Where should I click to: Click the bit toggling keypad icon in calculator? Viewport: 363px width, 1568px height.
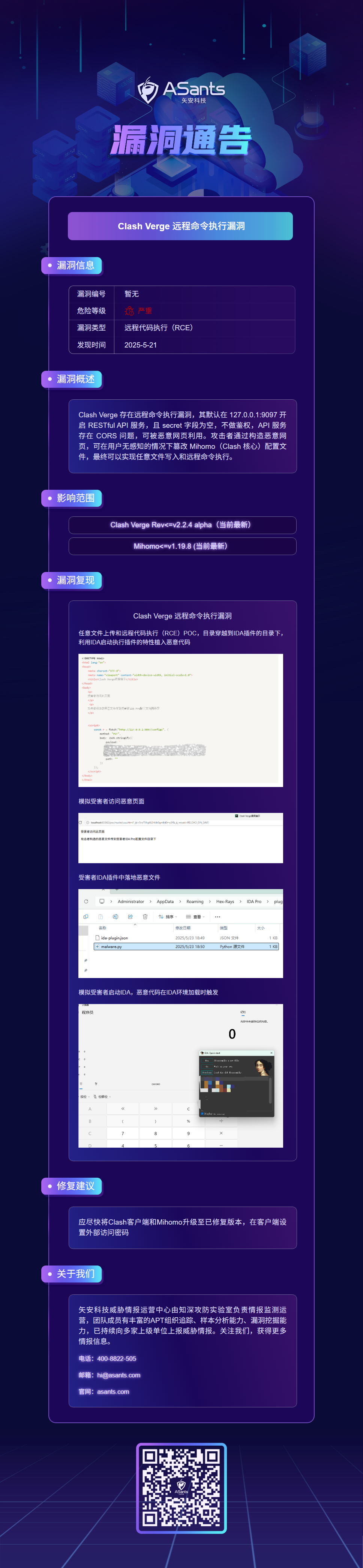96,1083
